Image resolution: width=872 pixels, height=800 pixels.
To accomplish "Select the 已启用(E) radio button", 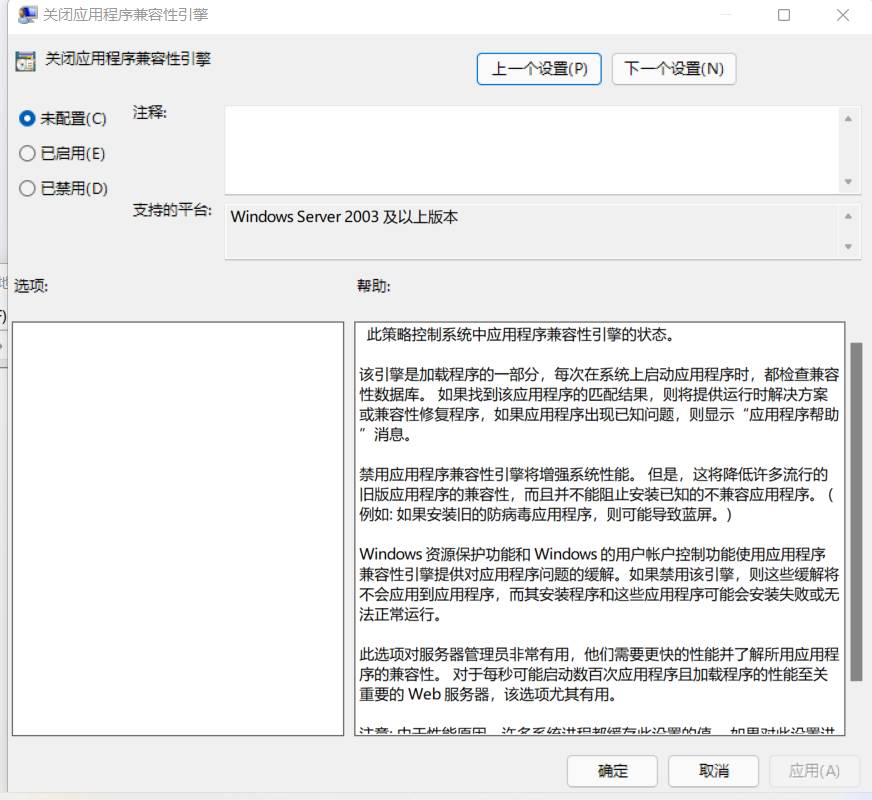I will pos(28,153).
